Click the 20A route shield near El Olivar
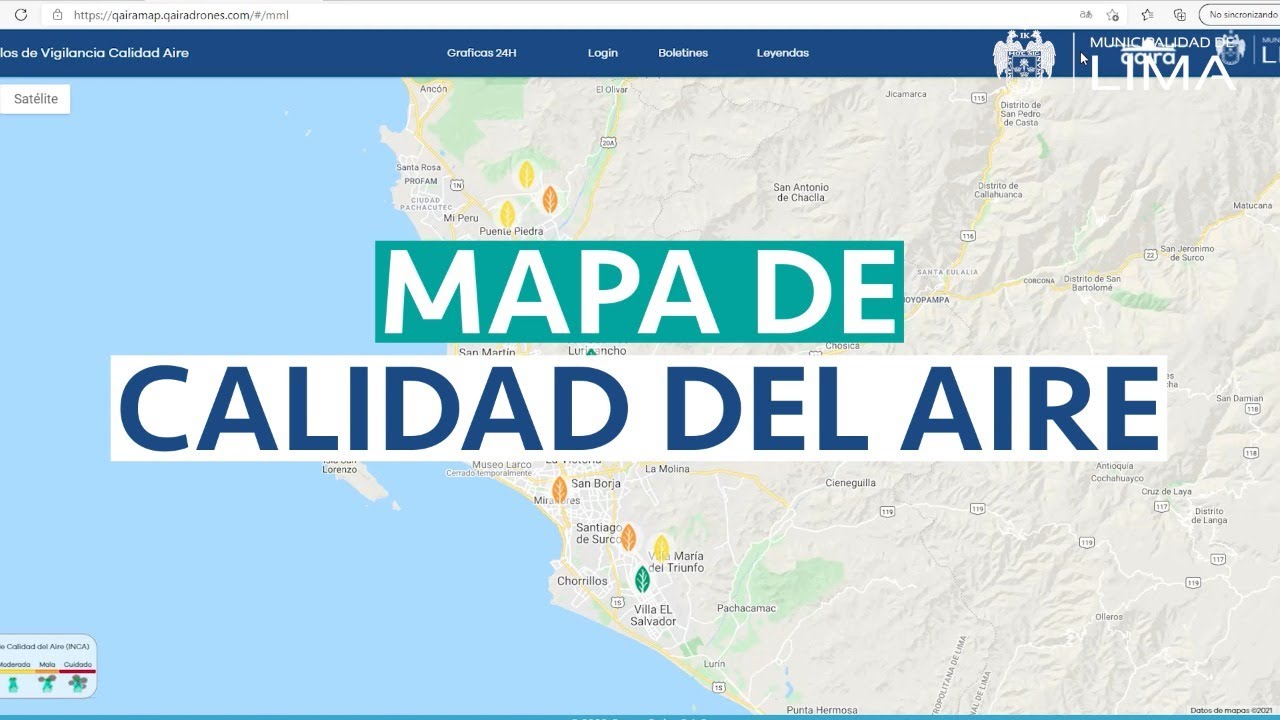1280x720 pixels. [x=608, y=143]
